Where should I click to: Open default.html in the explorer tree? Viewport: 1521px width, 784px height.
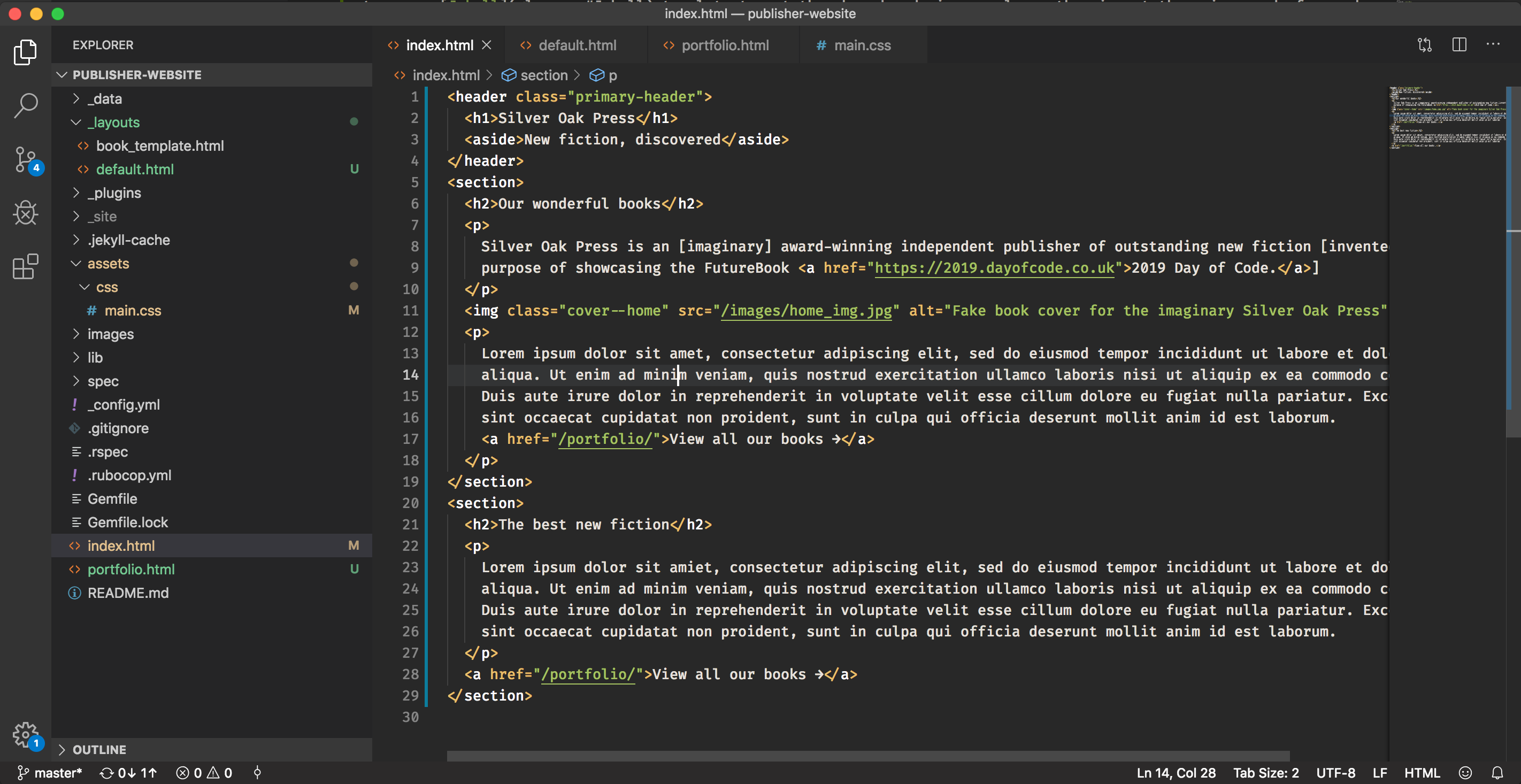click(x=212, y=169)
